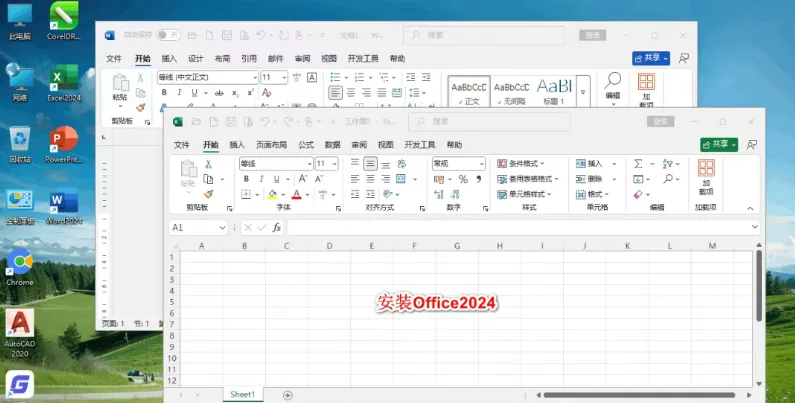Toggle middle vertical align in Excel
The width and height of the screenshot is (795, 403).
[x=371, y=164]
